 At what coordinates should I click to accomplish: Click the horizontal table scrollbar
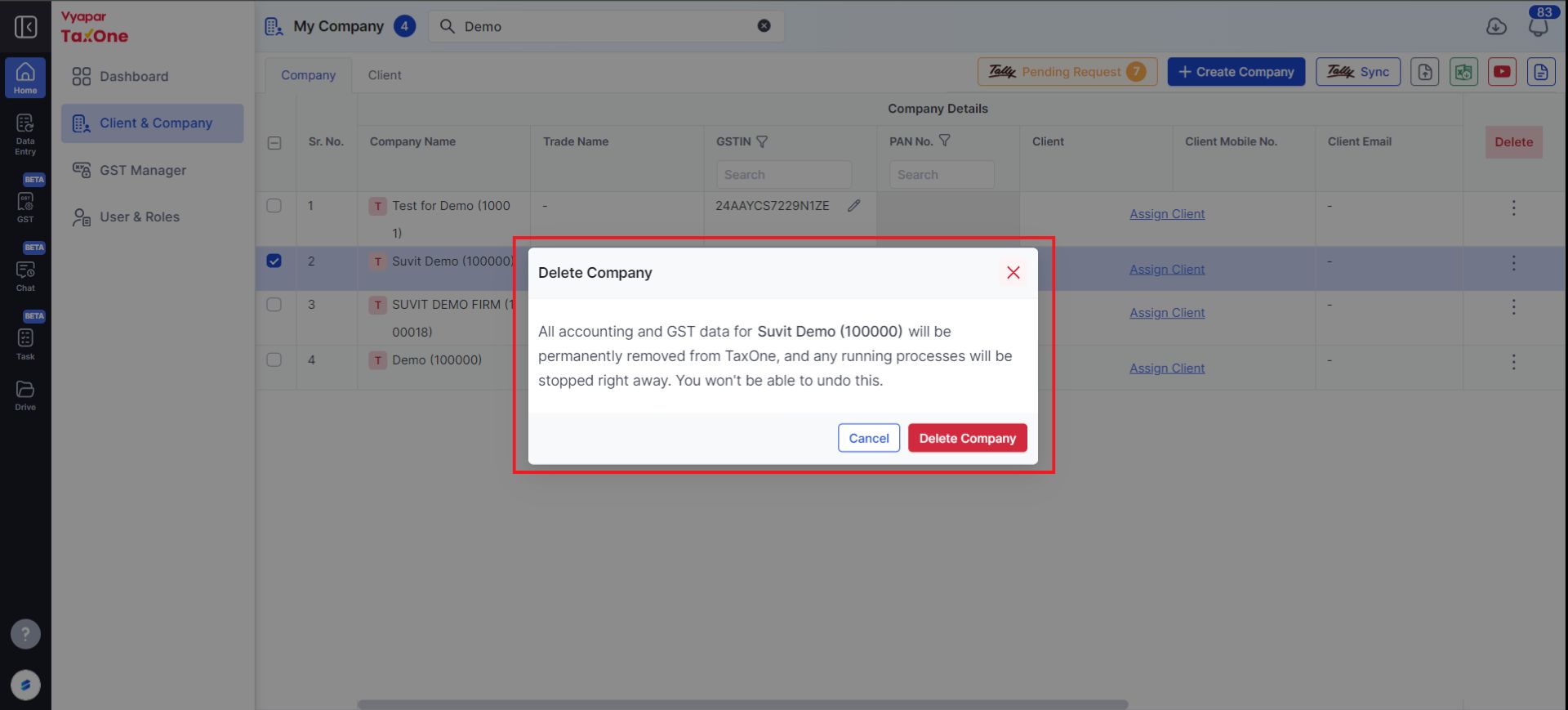pos(742,704)
